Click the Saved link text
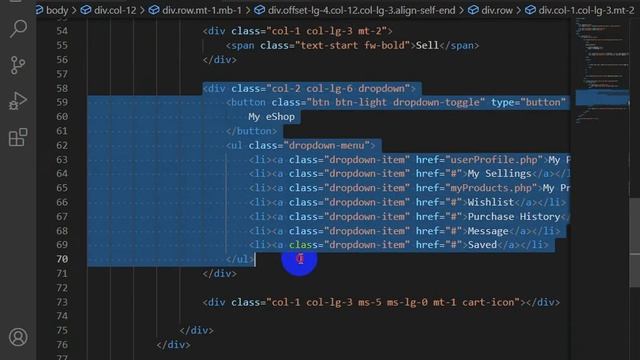640x360 pixels. [x=482, y=245]
